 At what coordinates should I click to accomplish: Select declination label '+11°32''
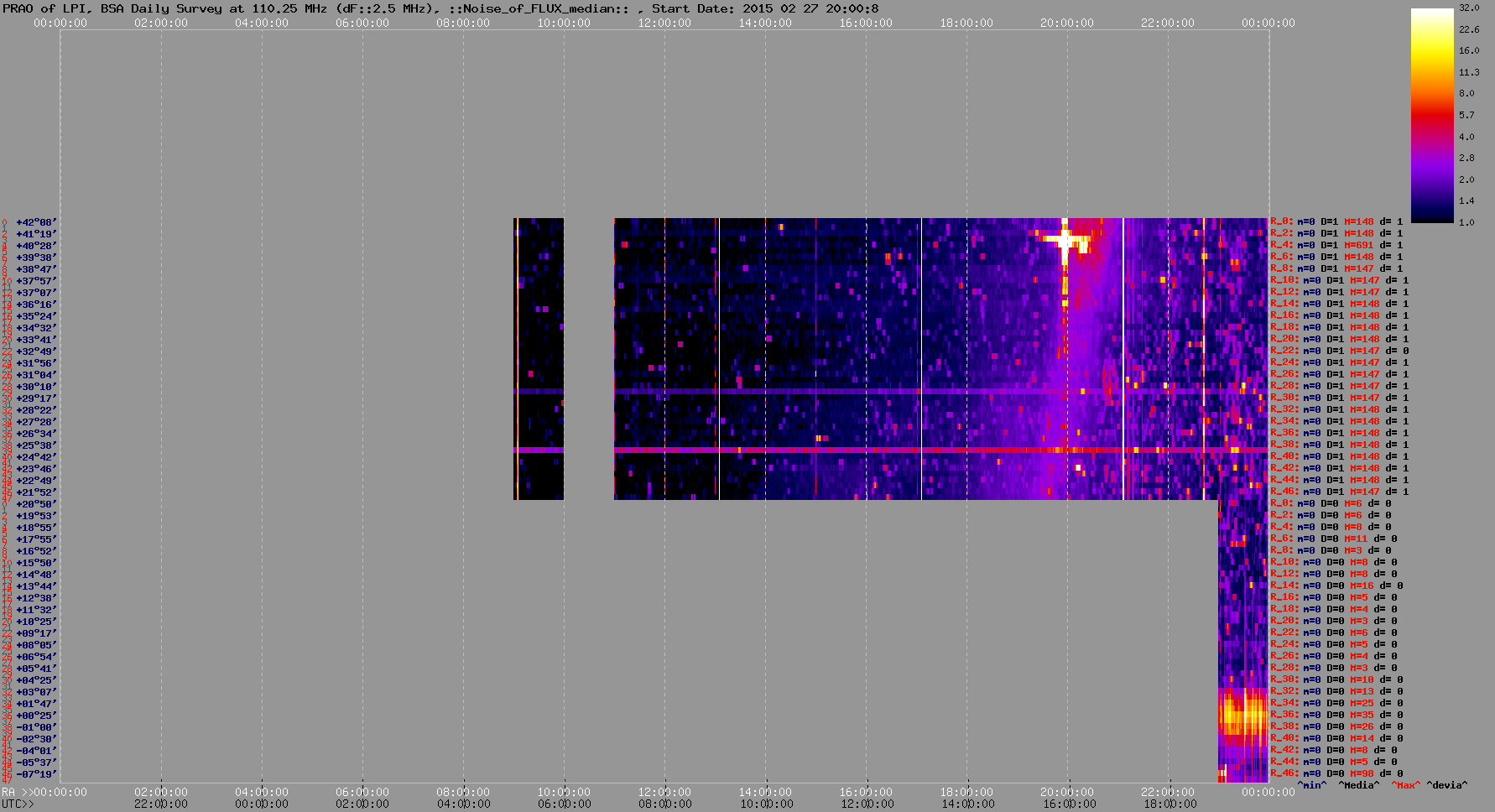[x=36, y=610]
